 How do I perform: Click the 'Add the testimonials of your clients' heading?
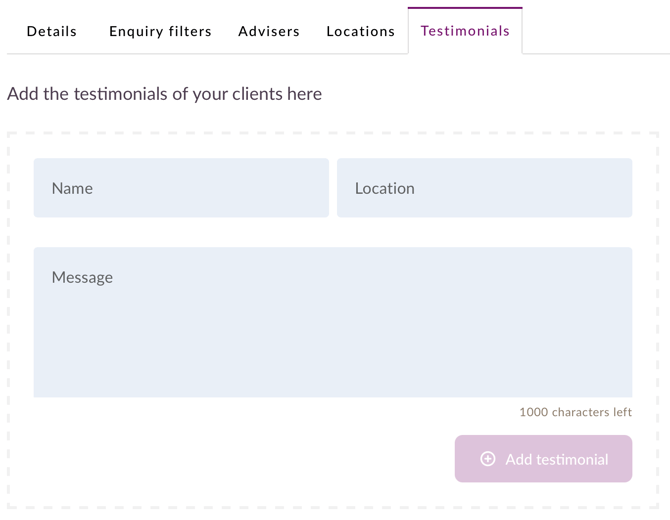[164, 94]
